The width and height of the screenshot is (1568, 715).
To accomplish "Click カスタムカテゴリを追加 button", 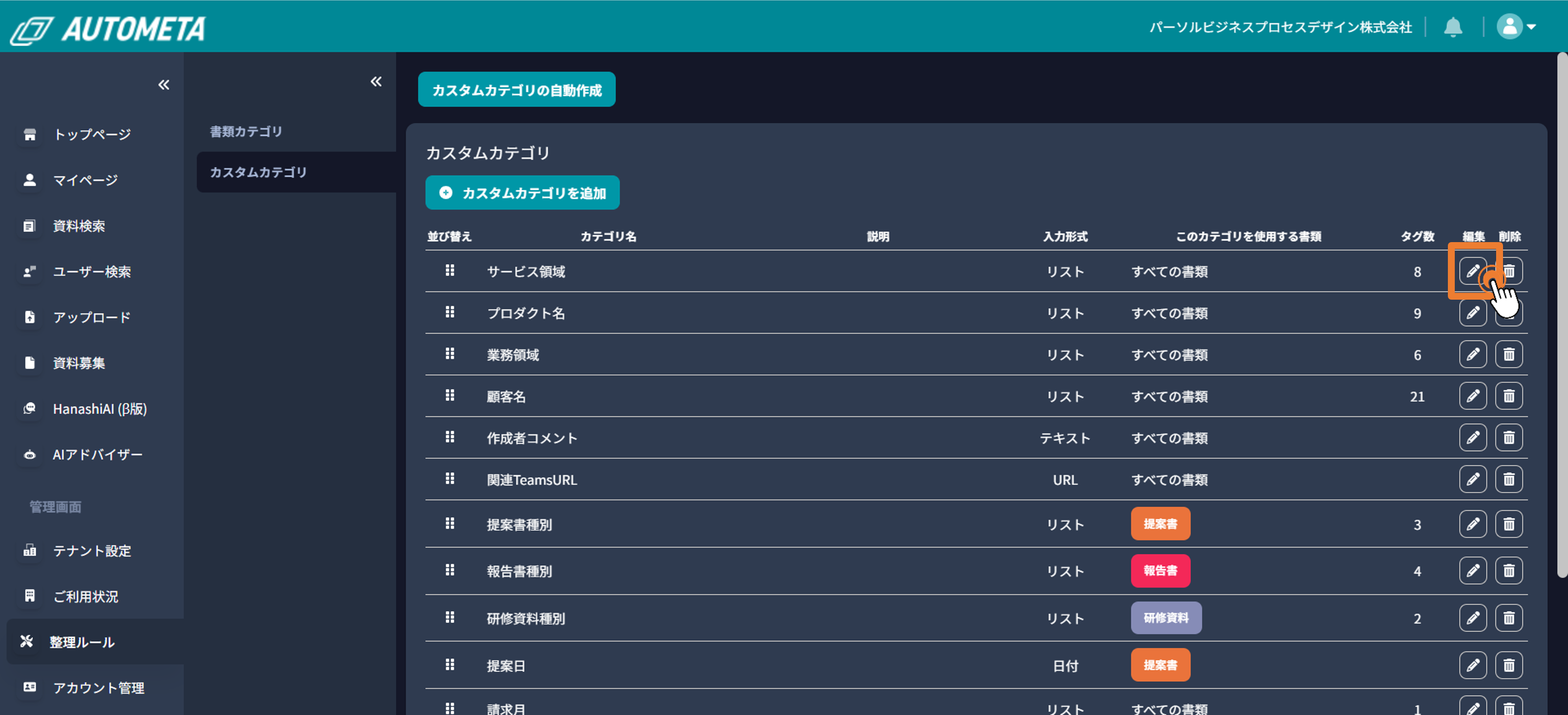I will click(522, 193).
